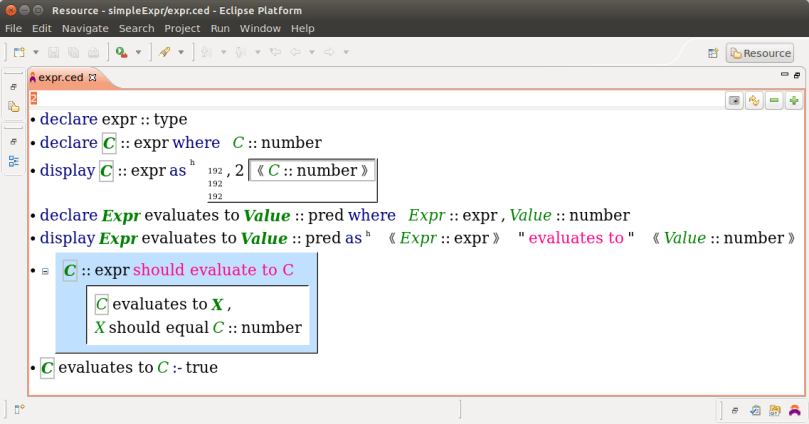The image size is (809, 424).
Task: Click the New file toolbar icon
Action: (19, 52)
